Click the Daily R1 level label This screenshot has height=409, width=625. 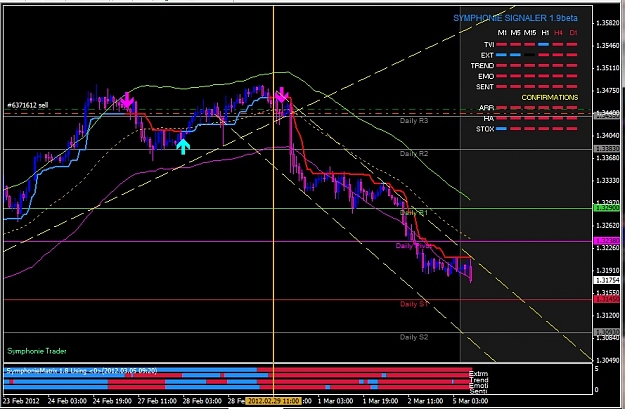click(x=414, y=213)
